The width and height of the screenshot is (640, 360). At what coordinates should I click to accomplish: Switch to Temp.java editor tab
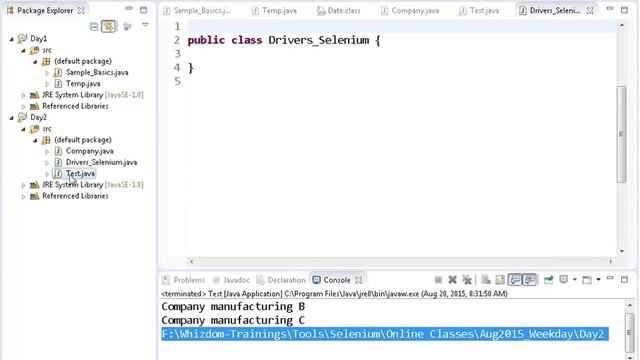click(x=274, y=11)
